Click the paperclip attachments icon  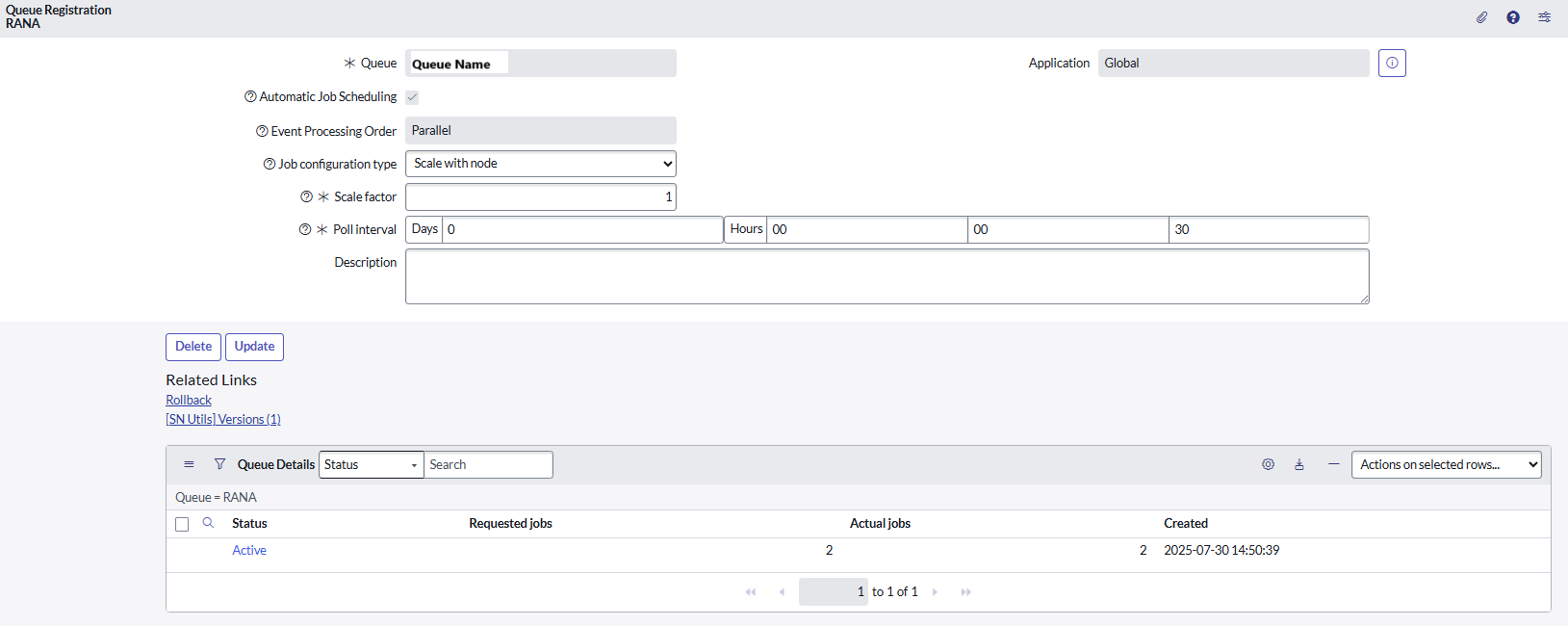click(1481, 17)
